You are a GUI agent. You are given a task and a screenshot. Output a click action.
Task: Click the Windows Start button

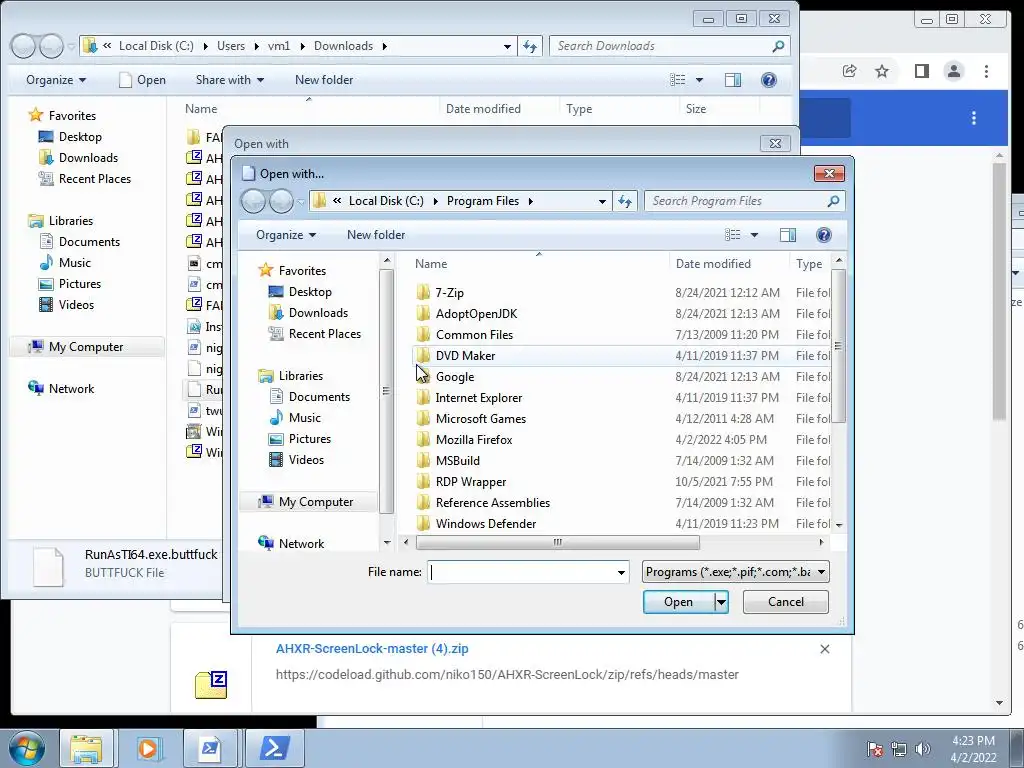click(27, 748)
